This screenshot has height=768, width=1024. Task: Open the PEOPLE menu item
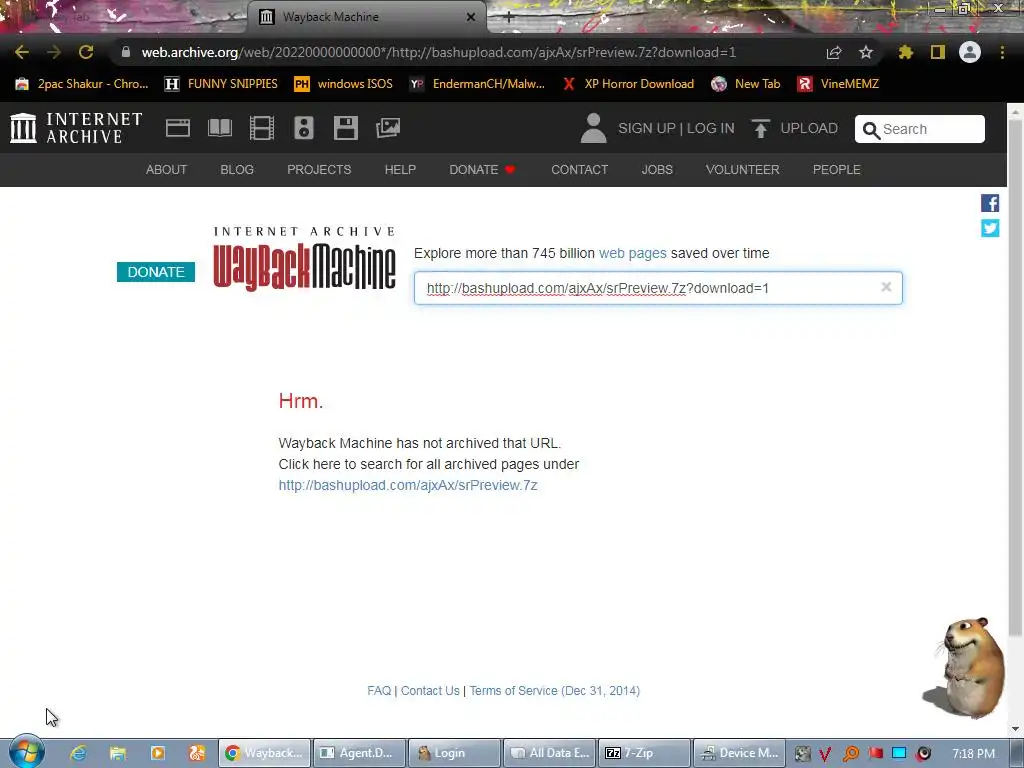(x=837, y=170)
